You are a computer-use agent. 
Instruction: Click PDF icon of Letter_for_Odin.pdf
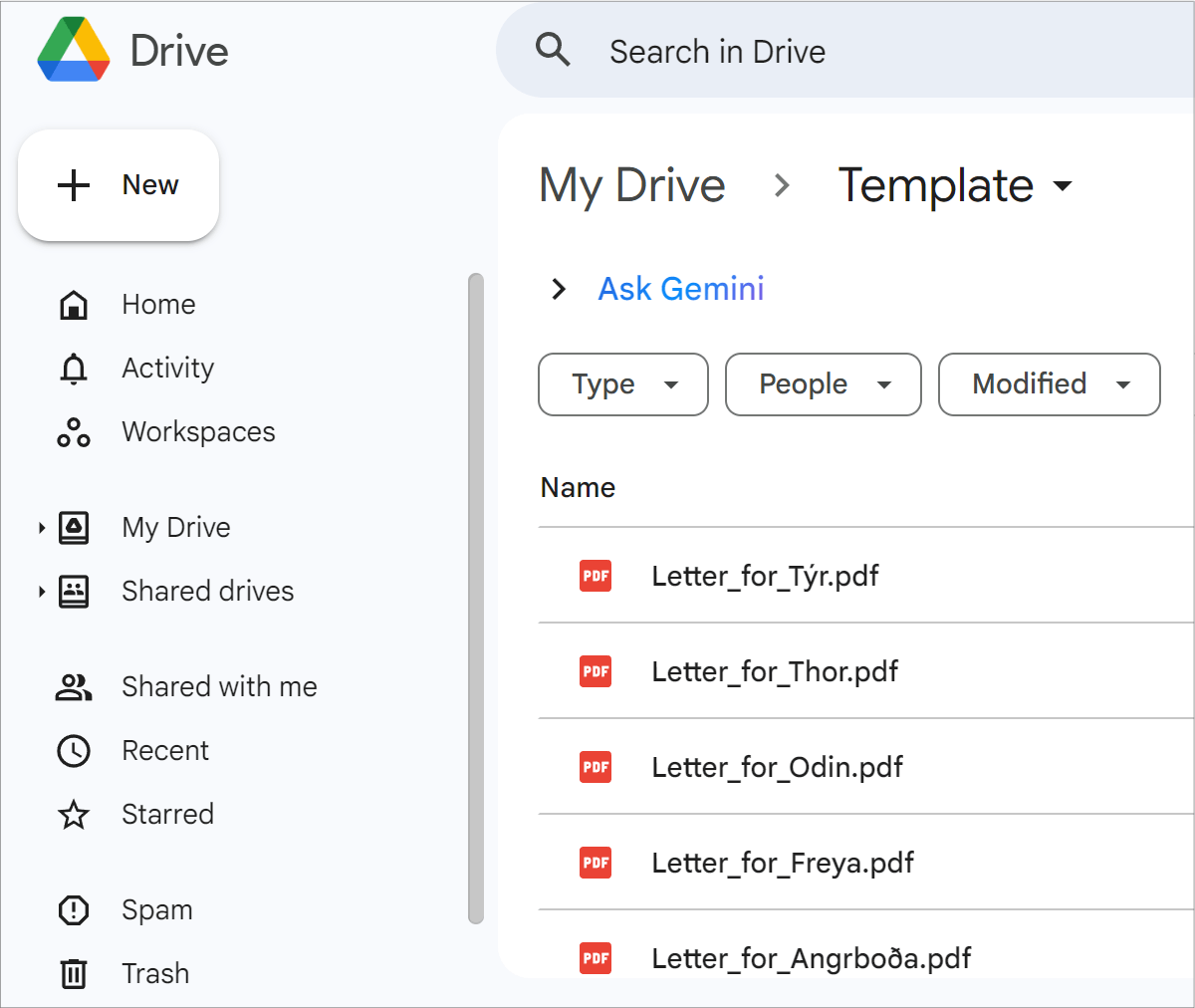pyautogui.click(x=596, y=767)
